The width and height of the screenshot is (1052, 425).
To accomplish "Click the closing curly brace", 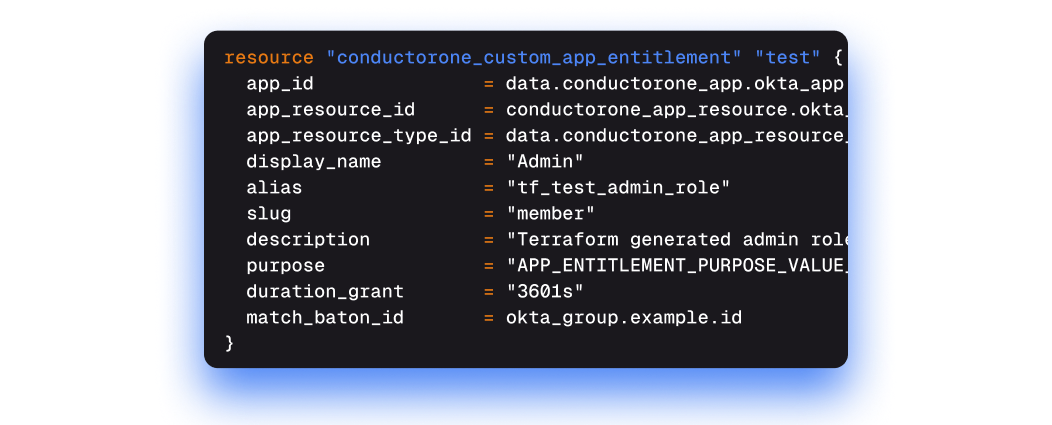I will [229, 343].
